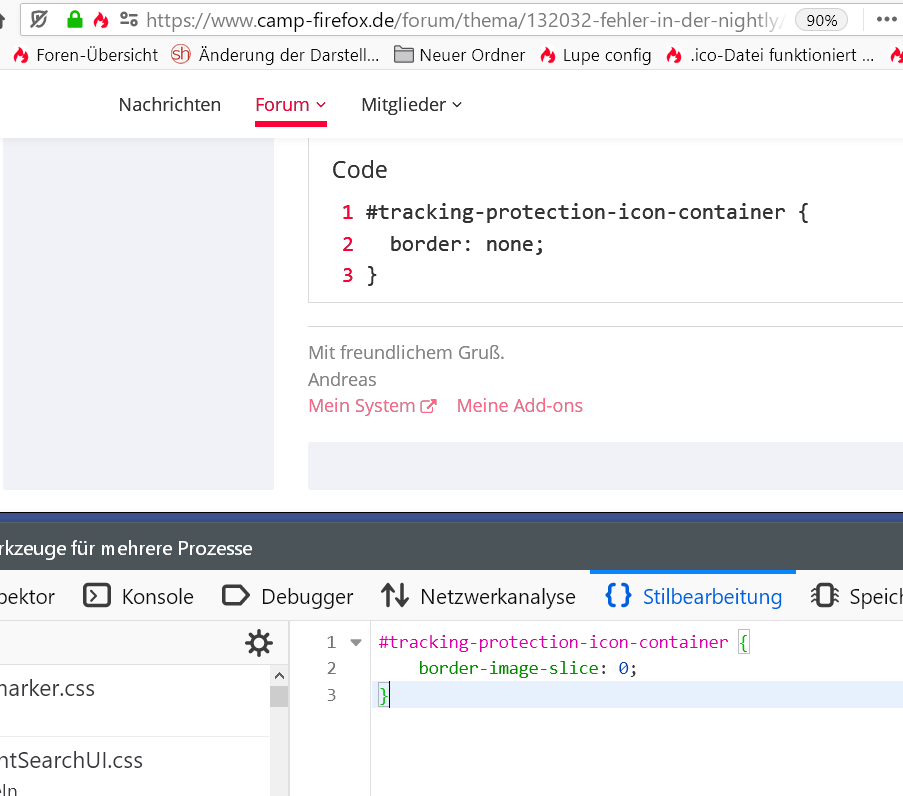903x796 pixels.
Task: Open the page actions three-dot menu
Action: 886,19
